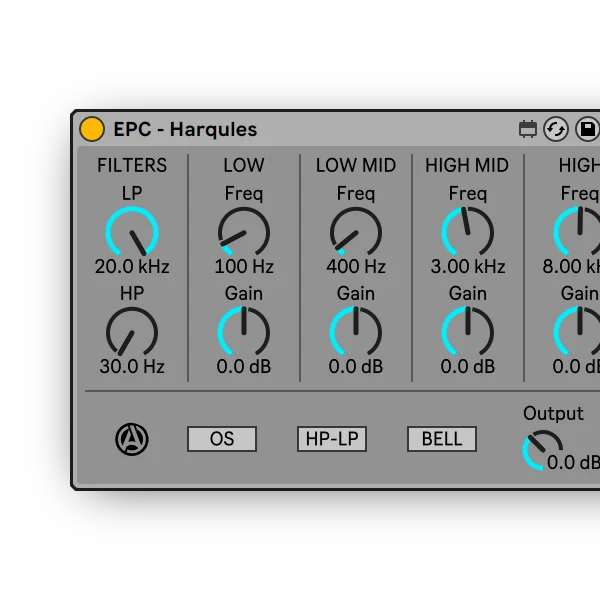
Task: Click the FILTERS section label
Action: click(x=132, y=165)
